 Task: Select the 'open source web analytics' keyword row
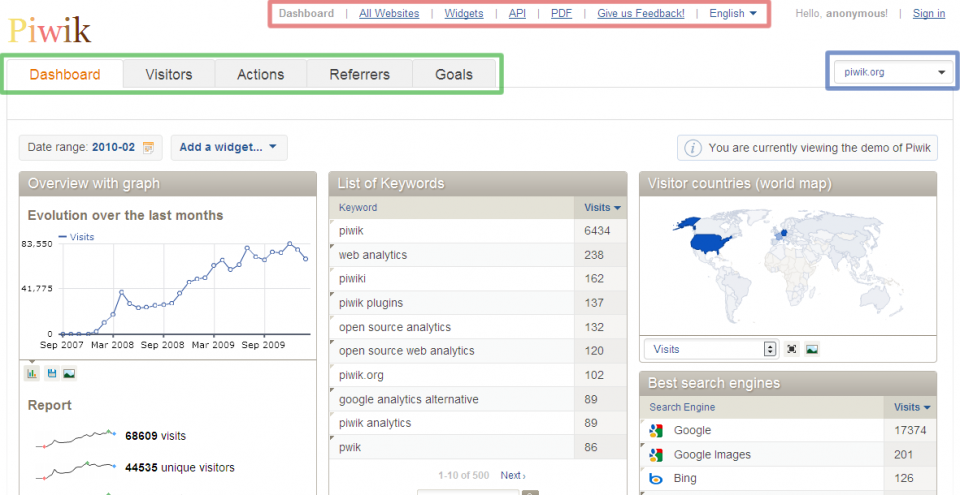[478, 351]
